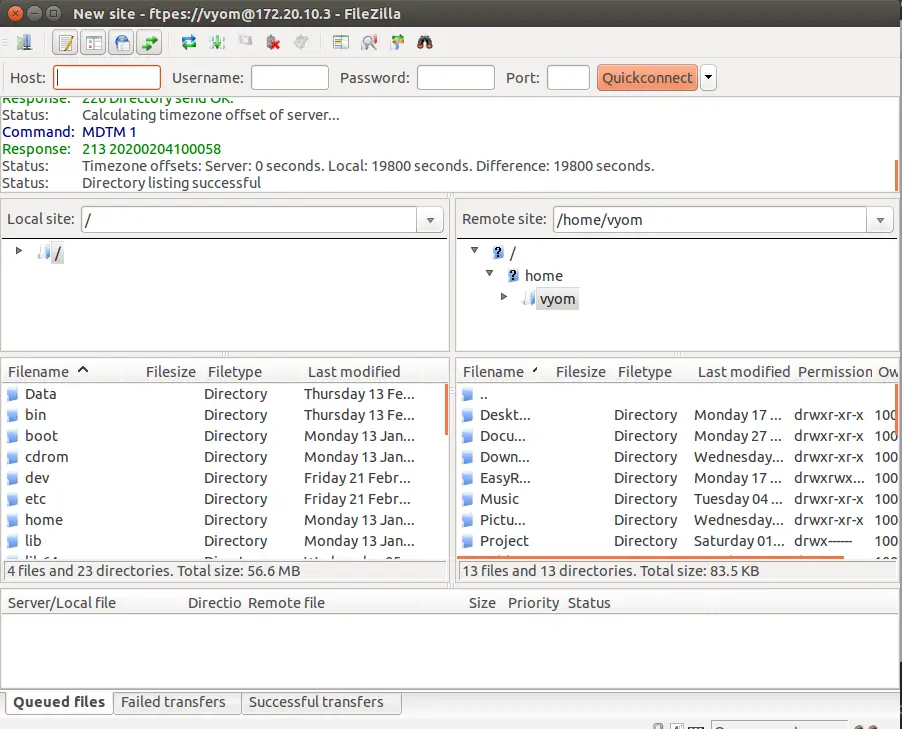Switch to the Queued files tab
This screenshot has height=729, width=902.
tap(59, 703)
